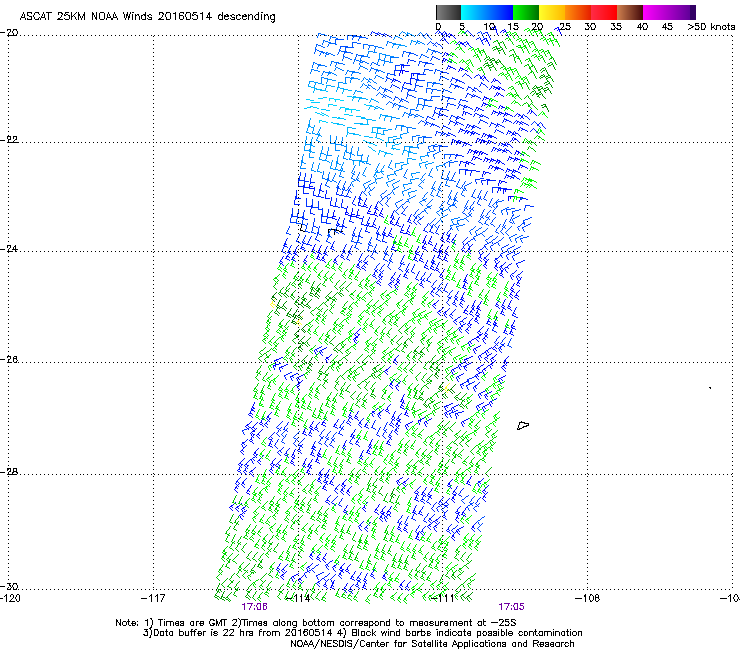Click the -117 longitude axis label
This screenshot has width=740, height=650.
[x=153, y=599]
